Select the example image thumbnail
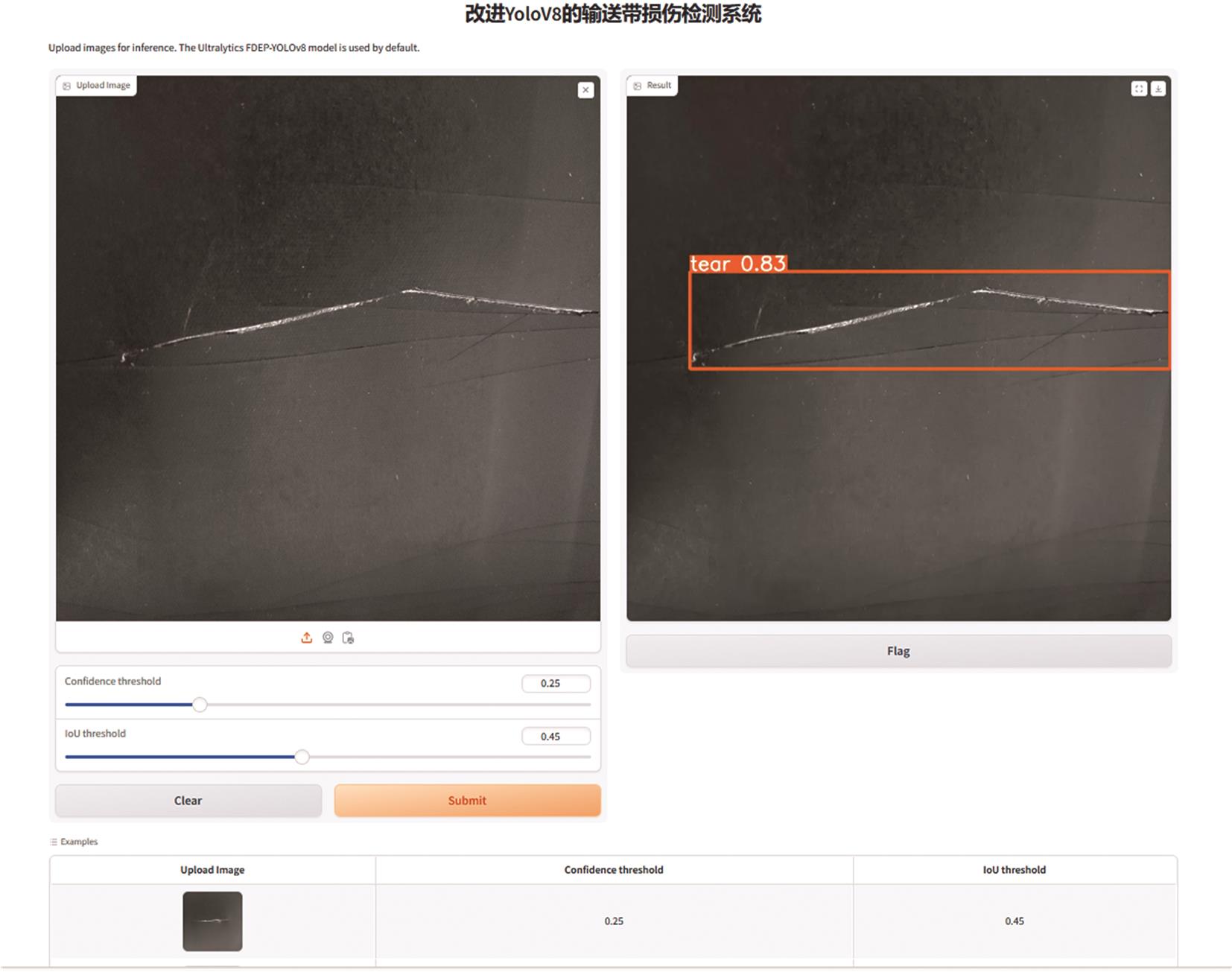Screen dimensions: 1232x972 212,921
